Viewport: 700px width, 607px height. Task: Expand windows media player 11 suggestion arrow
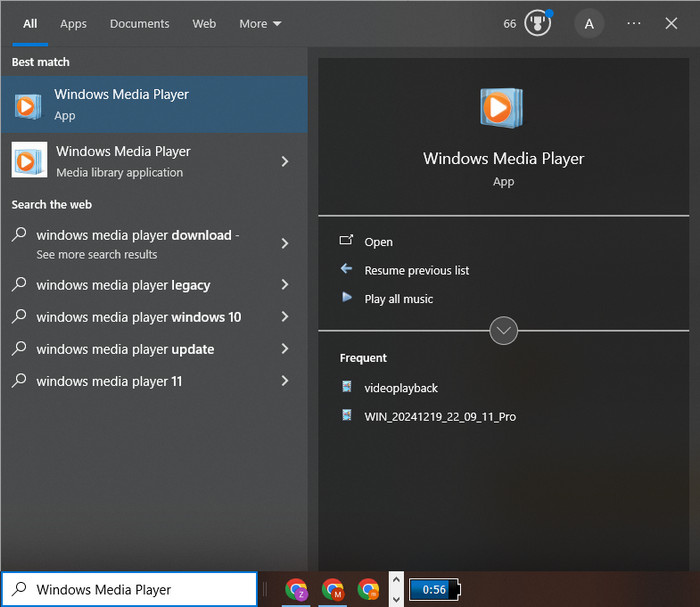(x=285, y=381)
